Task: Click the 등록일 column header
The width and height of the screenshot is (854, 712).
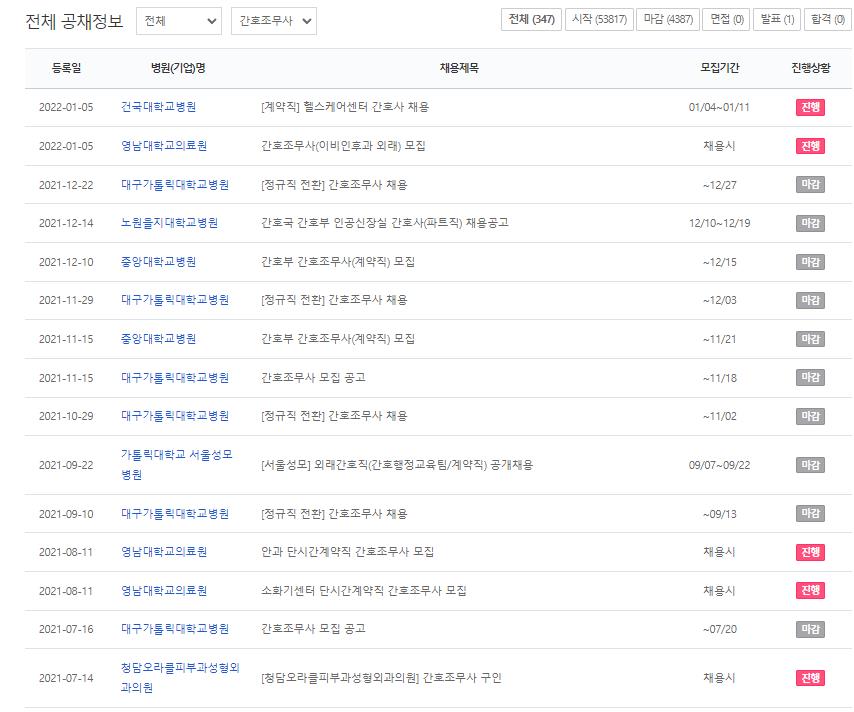Action: tap(66, 68)
